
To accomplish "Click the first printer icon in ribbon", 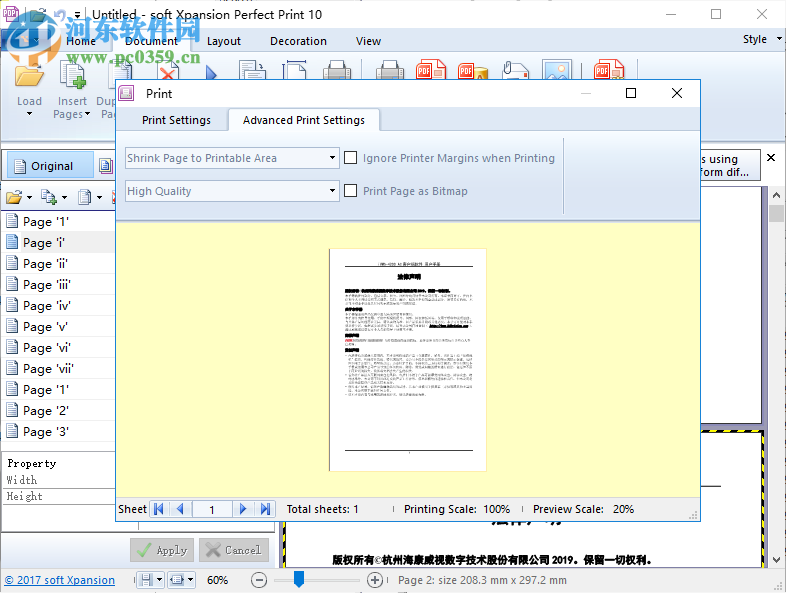I will [x=337, y=70].
